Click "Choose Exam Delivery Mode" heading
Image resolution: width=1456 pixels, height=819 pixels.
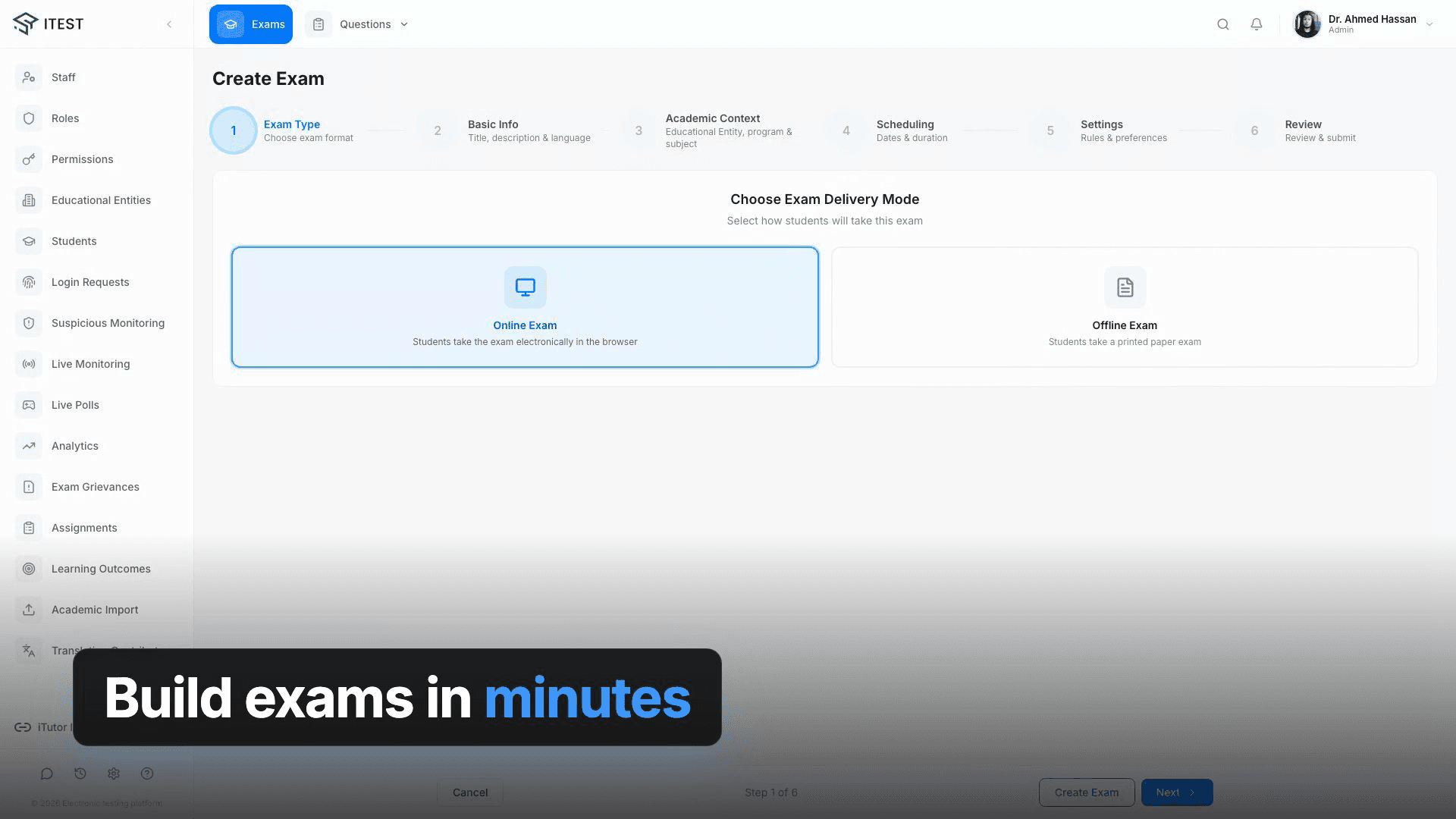point(824,199)
